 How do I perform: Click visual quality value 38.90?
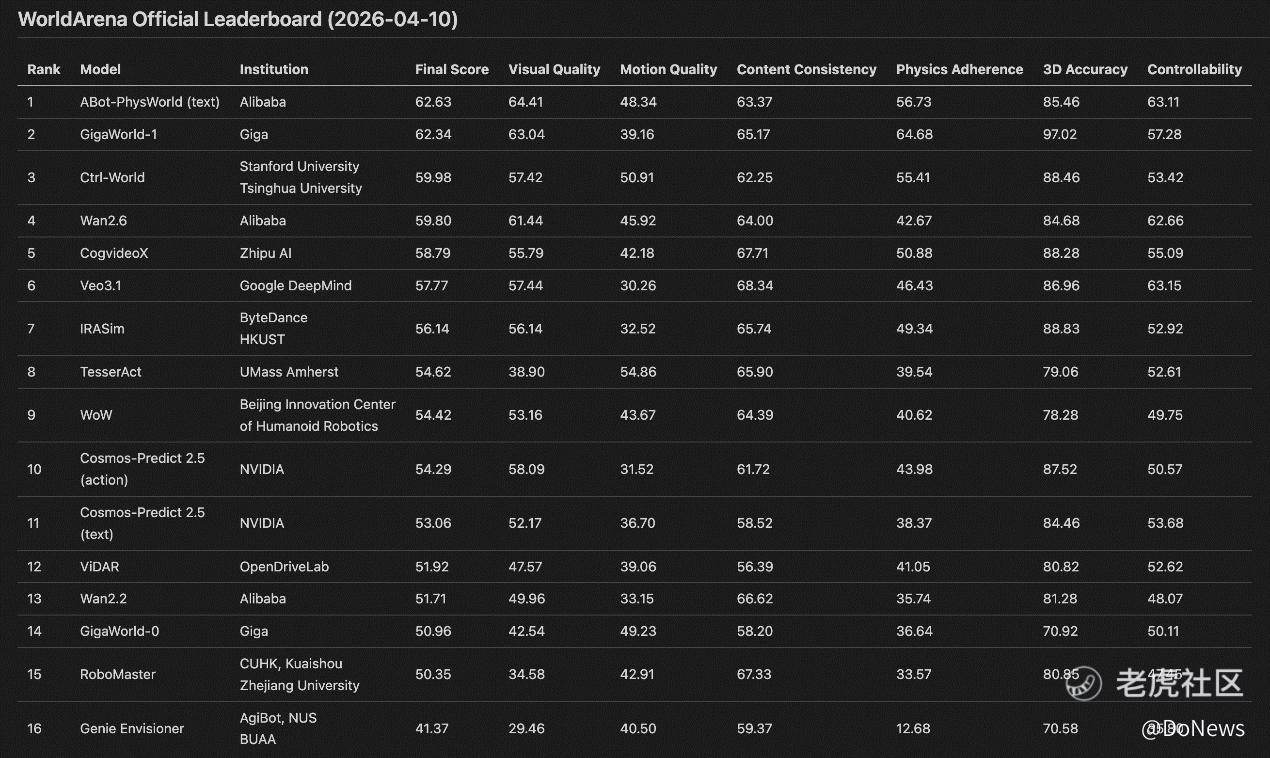click(x=527, y=371)
